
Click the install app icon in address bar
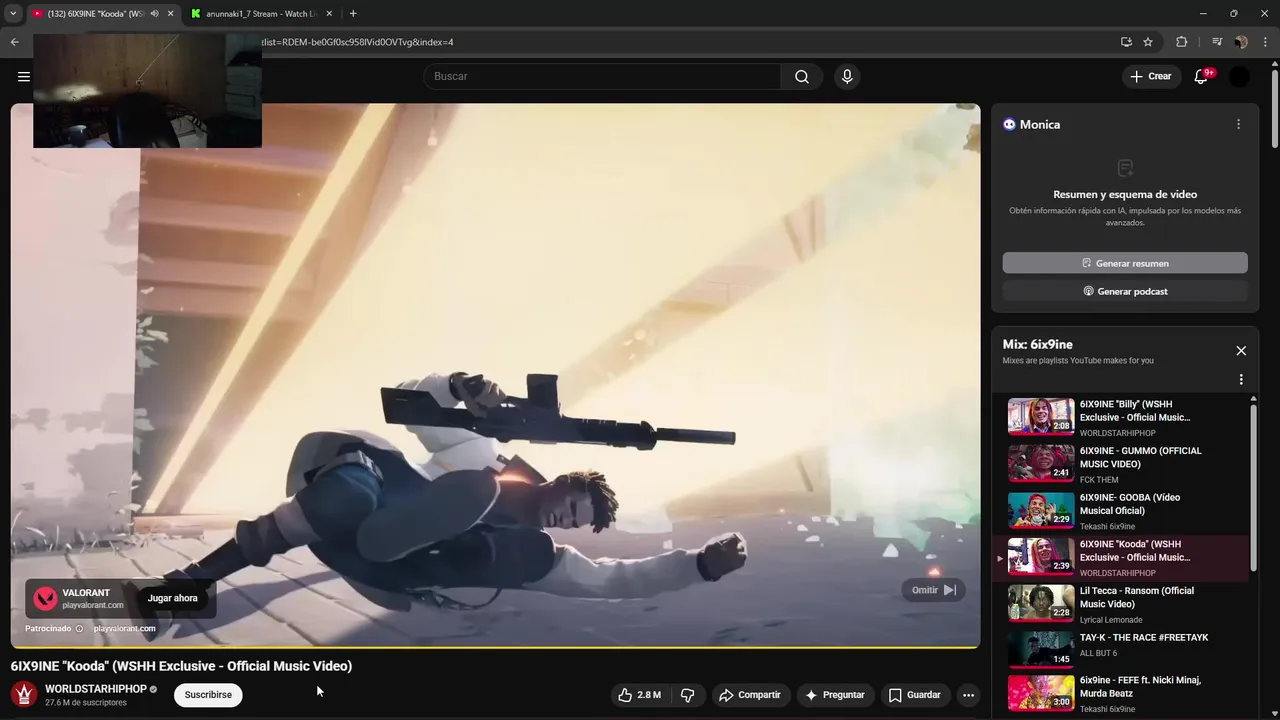pyautogui.click(x=1126, y=42)
